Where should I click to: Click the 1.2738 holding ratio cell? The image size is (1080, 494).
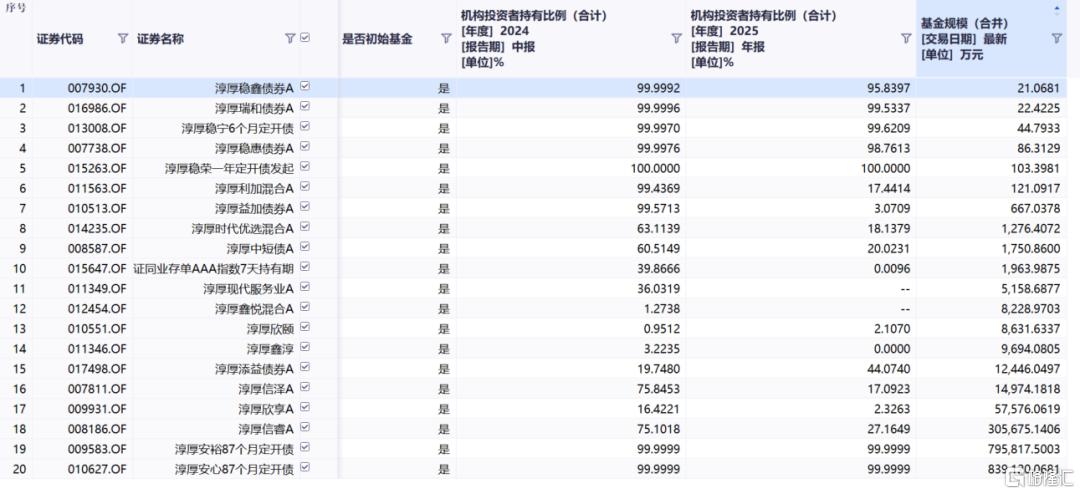pos(661,309)
